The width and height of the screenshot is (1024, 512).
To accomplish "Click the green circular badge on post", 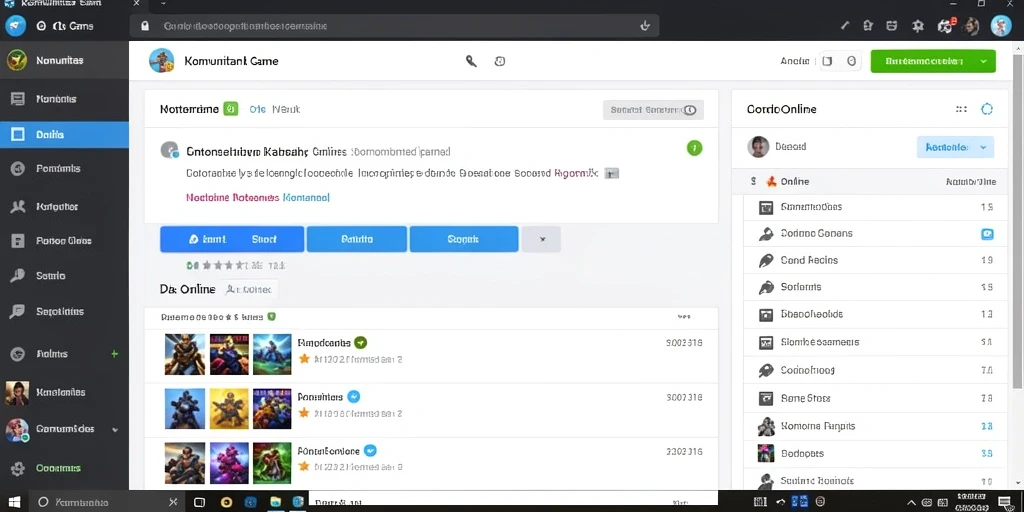I will coord(694,148).
